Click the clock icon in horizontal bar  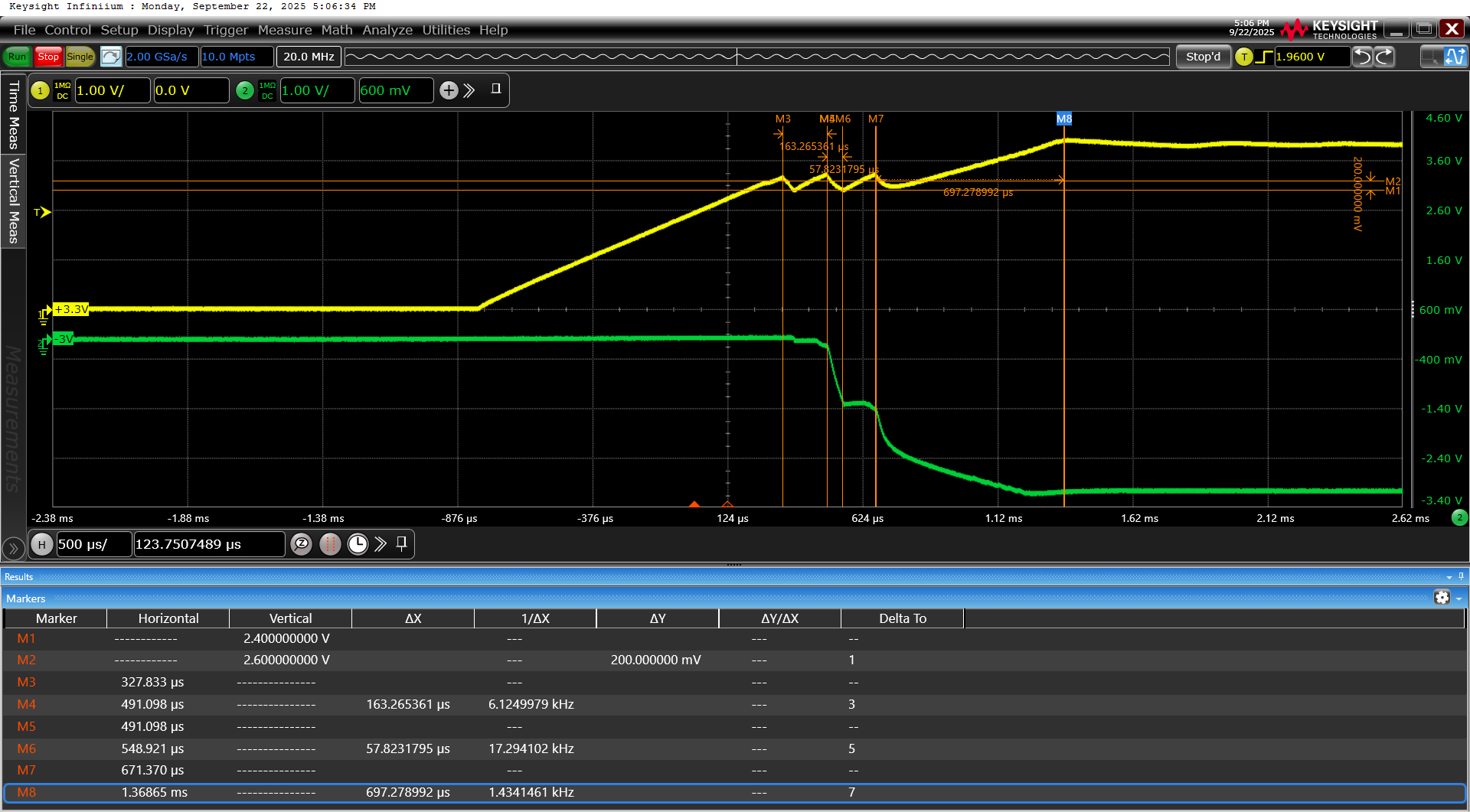[x=358, y=544]
